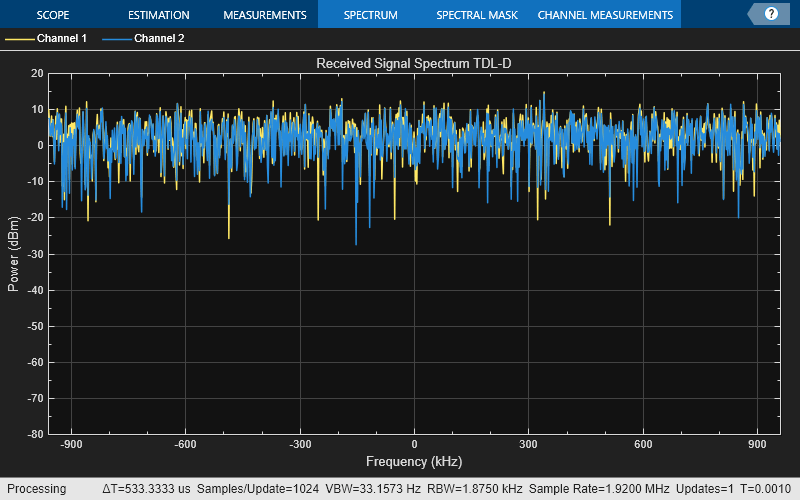Screen dimensions: 800x500
Task: Click the plot title Received Signal Spectrum TDL-D
Action: (414, 63)
